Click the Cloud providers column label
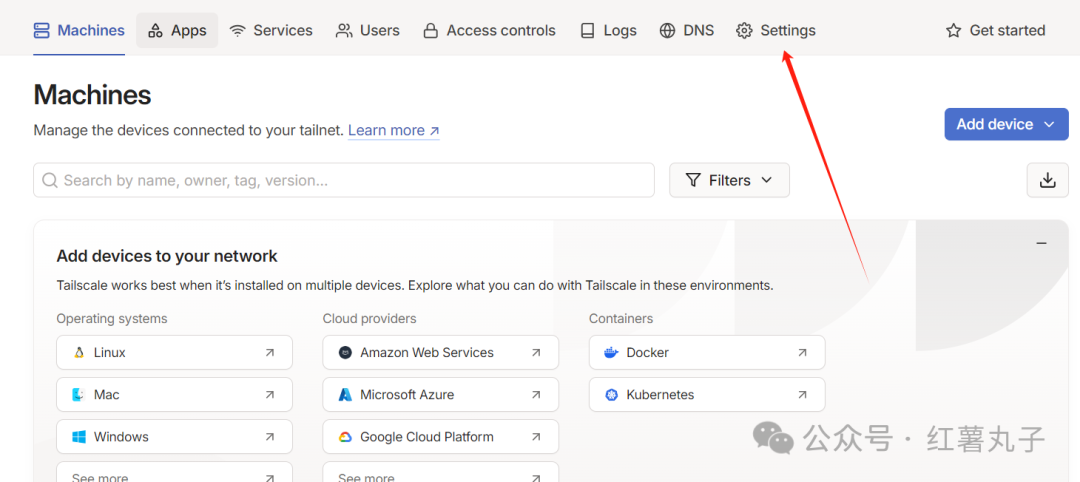The image size is (1080, 482). tap(369, 319)
